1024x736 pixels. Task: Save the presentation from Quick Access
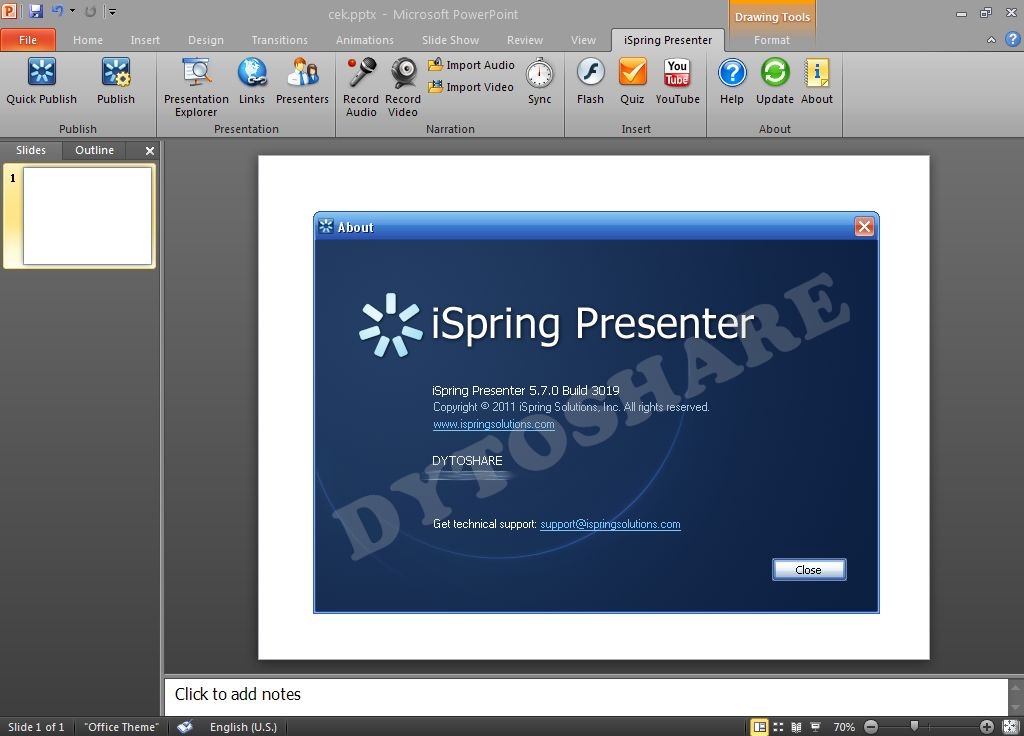click(x=35, y=11)
